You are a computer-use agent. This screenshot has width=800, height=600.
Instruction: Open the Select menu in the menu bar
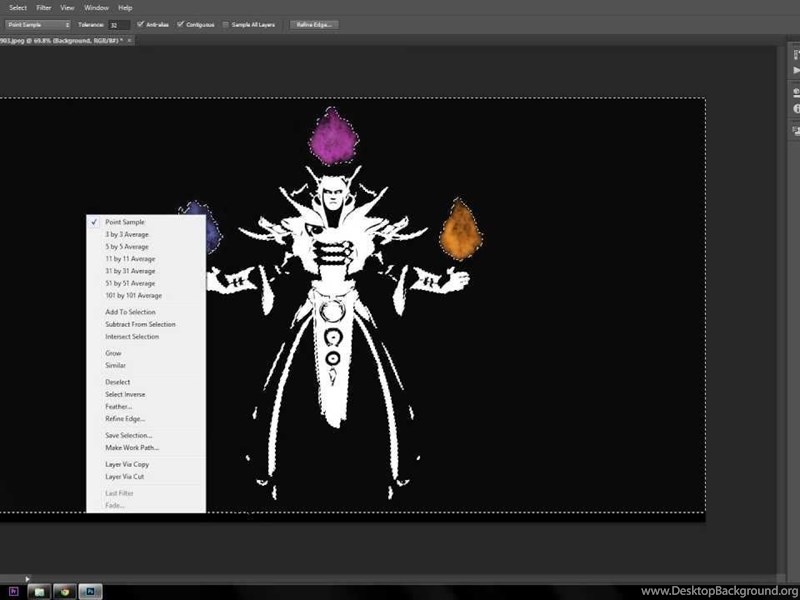coord(18,8)
